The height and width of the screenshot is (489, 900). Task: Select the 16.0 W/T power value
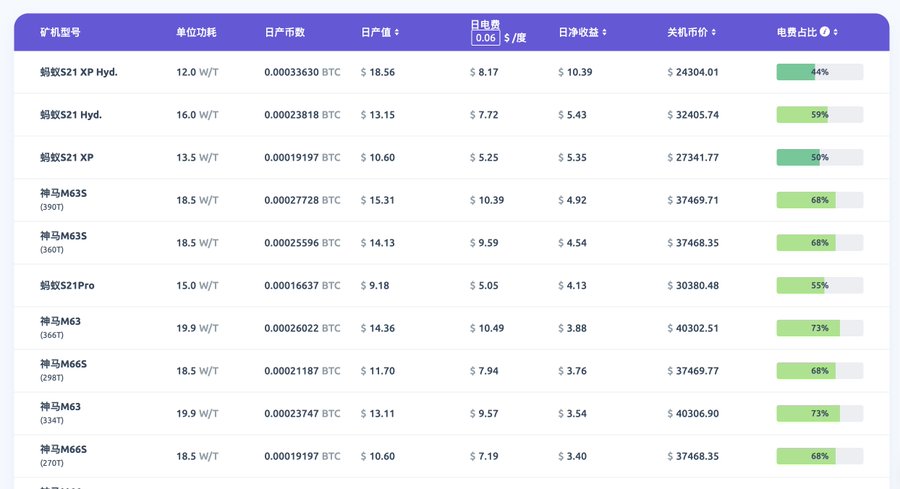click(197, 115)
